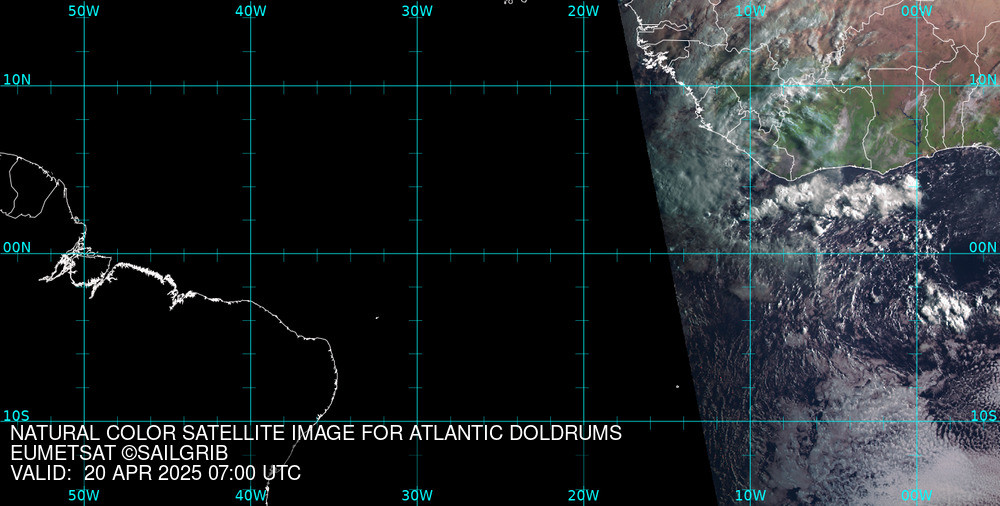This screenshot has width=1000, height=506.
Task: Pick the 10N latitude label on right side
Action: (983, 80)
